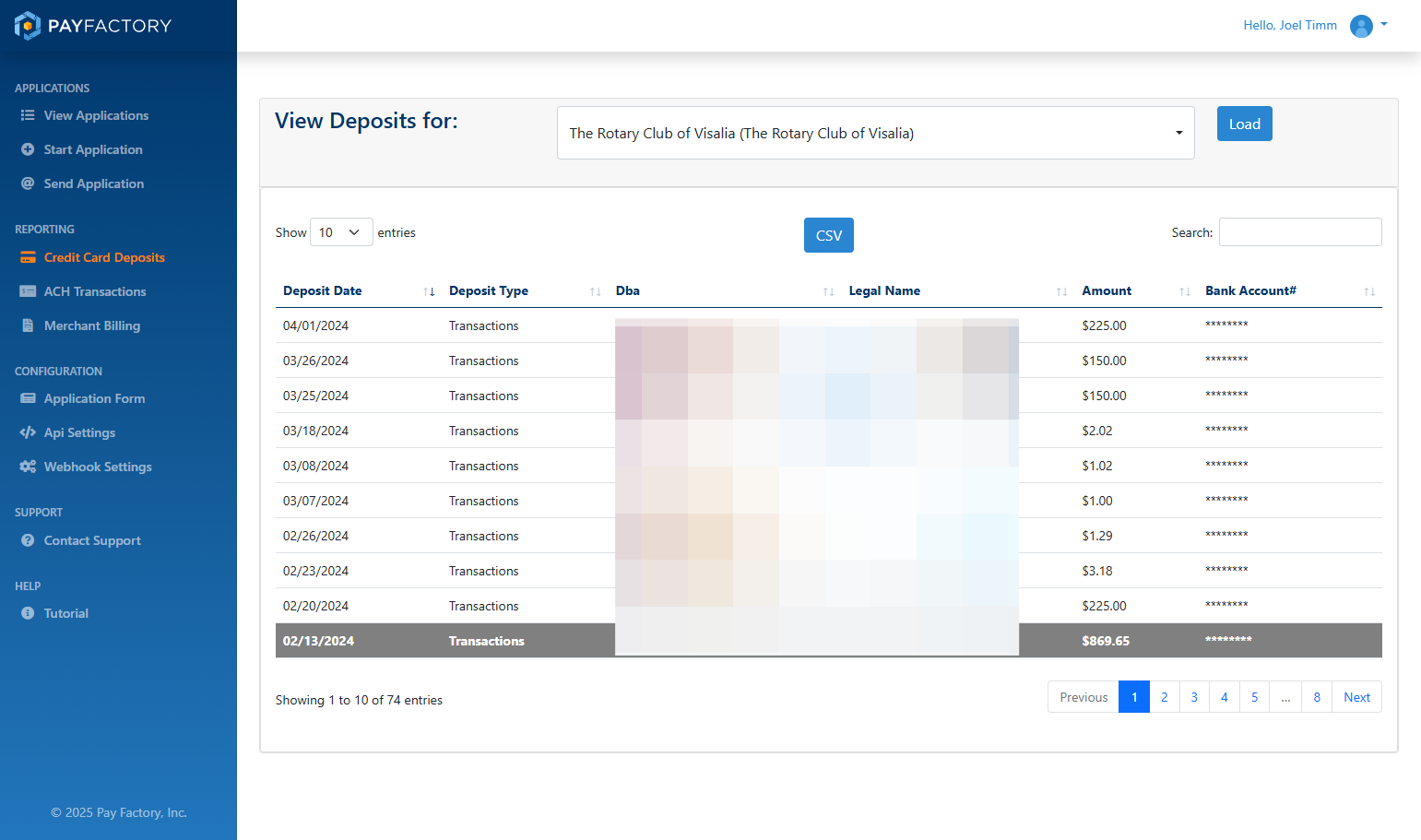Open Webhook Settings page
Image resolution: width=1421 pixels, height=840 pixels.
click(x=98, y=467)
